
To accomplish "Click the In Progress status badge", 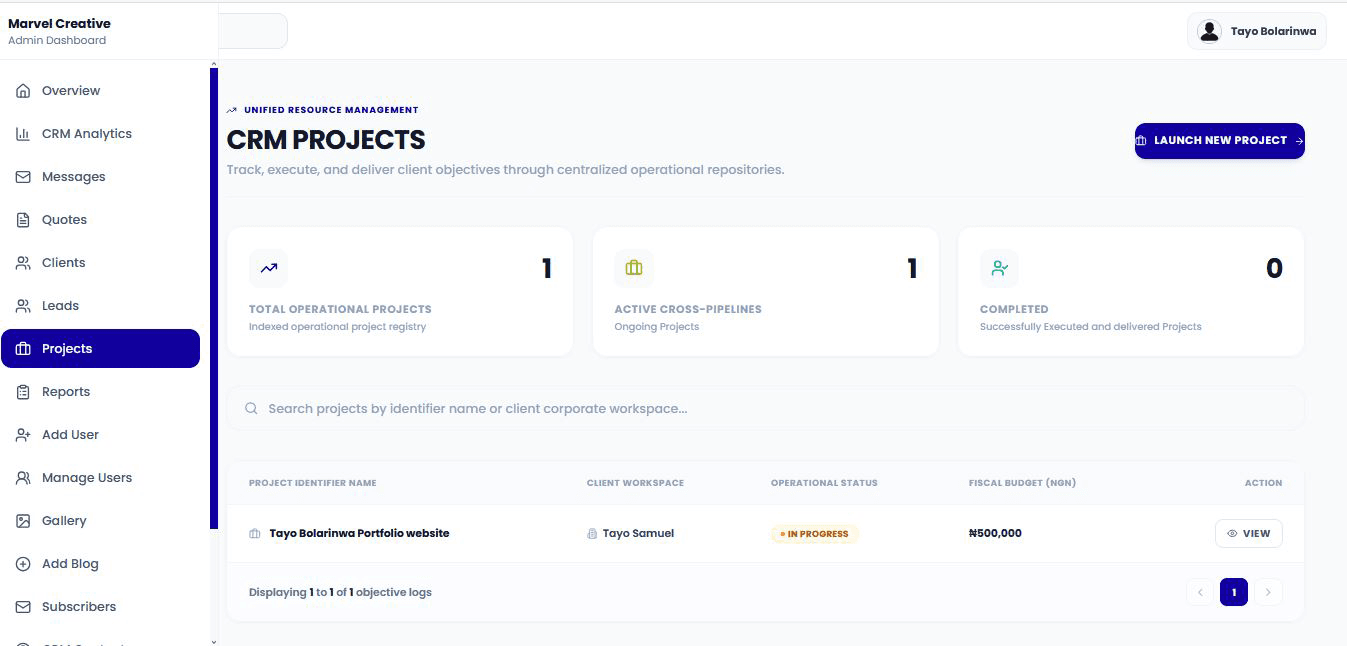I will click(814, 534).
